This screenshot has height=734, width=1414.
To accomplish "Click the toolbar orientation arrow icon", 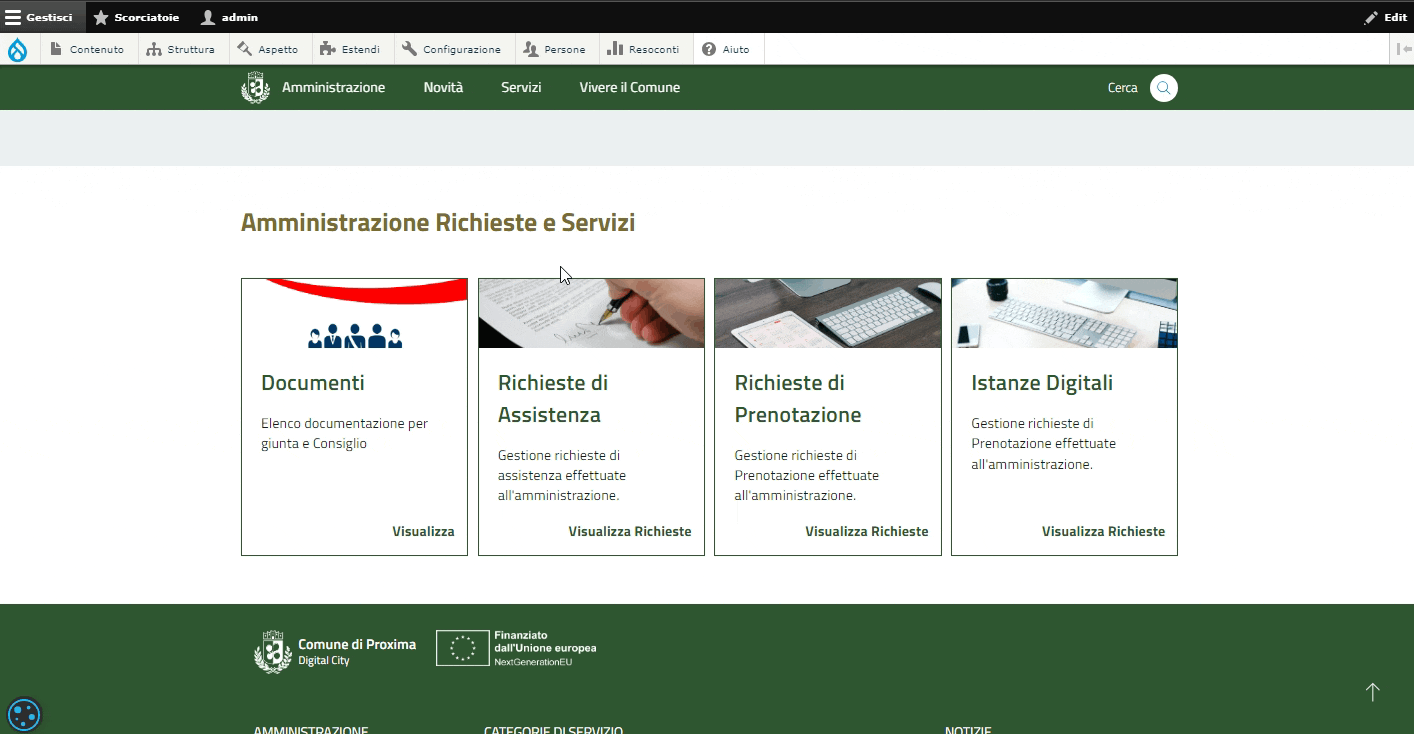I will (1406, 49).
